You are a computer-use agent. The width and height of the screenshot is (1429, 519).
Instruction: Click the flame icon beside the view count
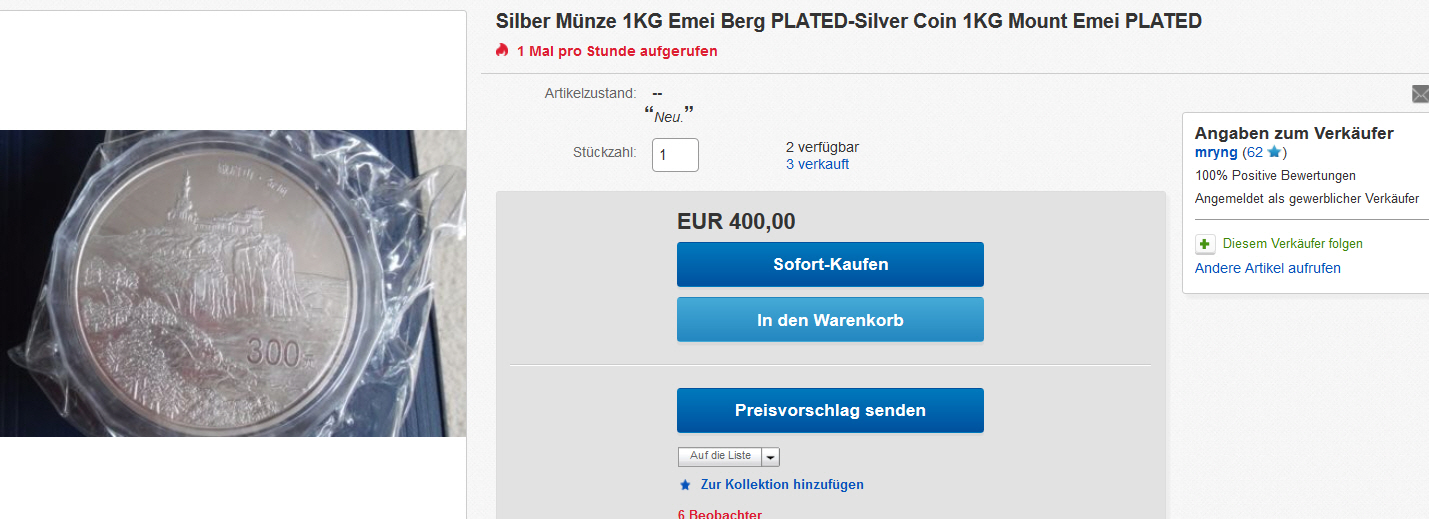point(502,50)
